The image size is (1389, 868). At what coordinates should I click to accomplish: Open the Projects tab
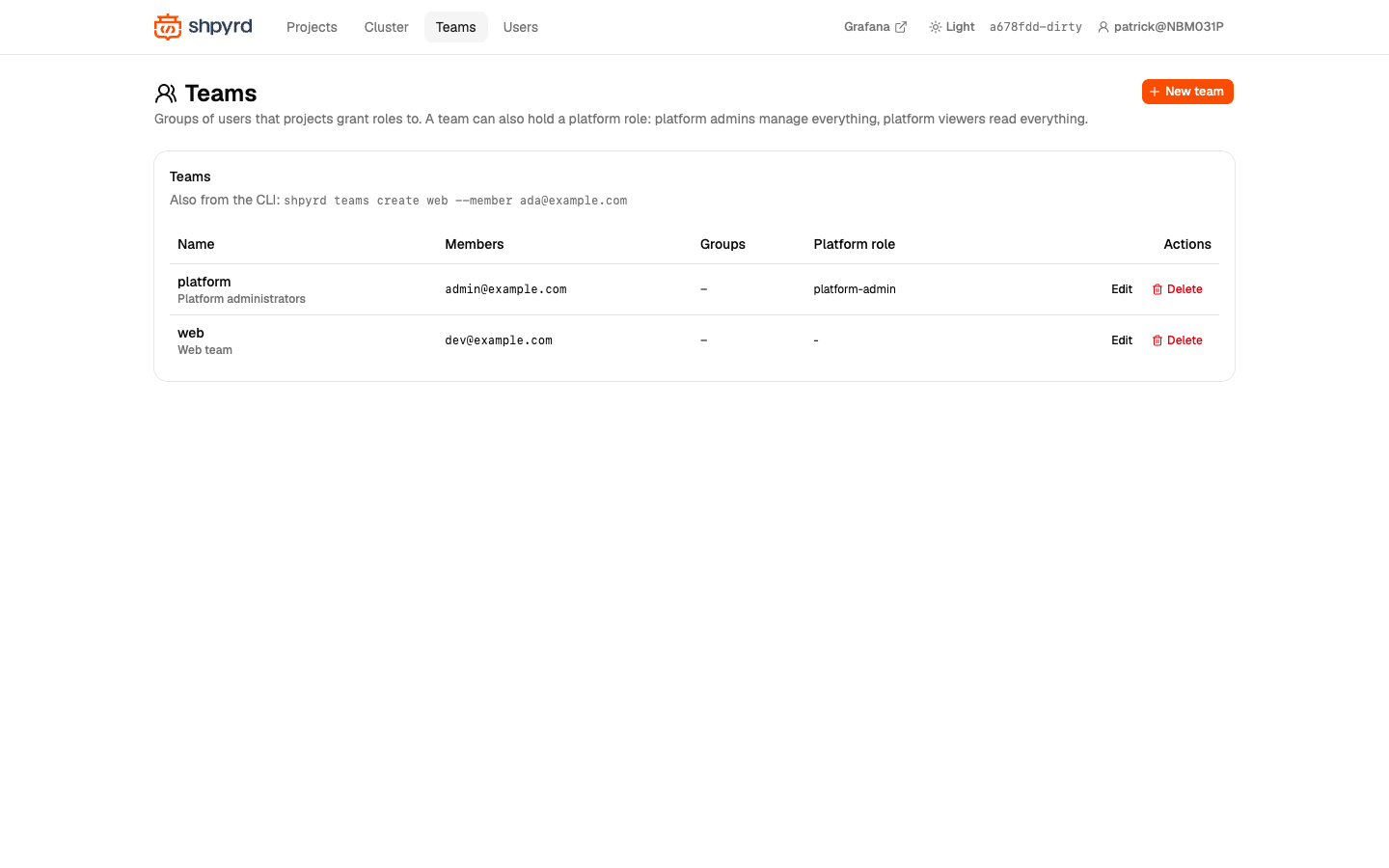(312, 27)
